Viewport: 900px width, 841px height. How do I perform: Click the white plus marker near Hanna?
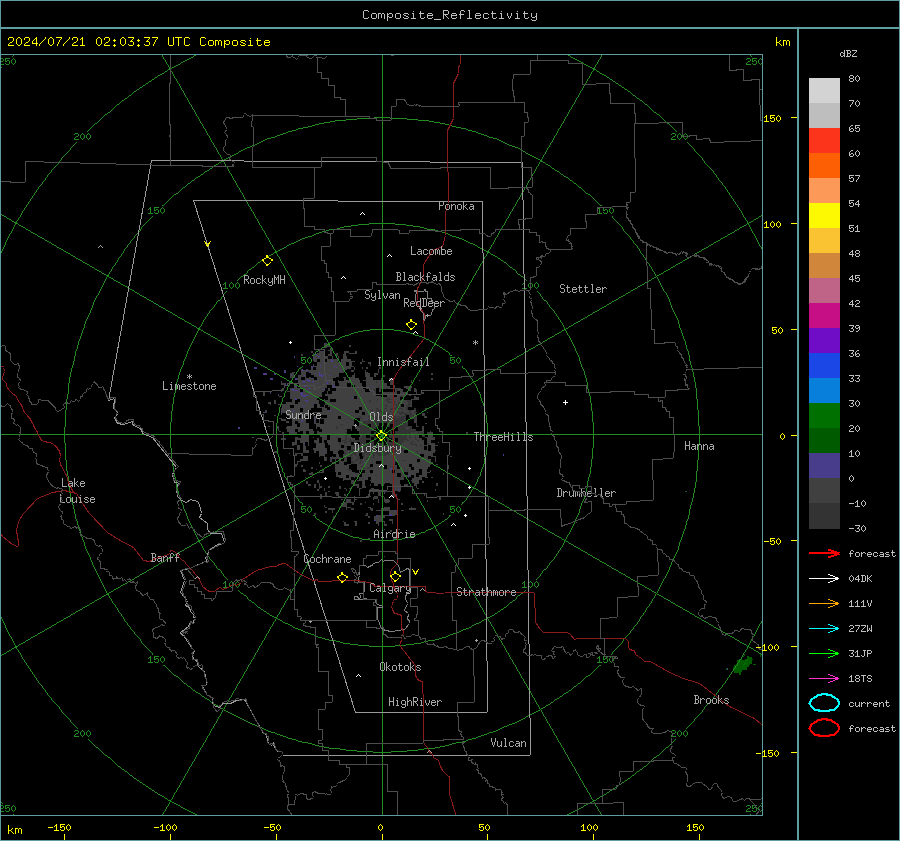[x=565, y=402]
